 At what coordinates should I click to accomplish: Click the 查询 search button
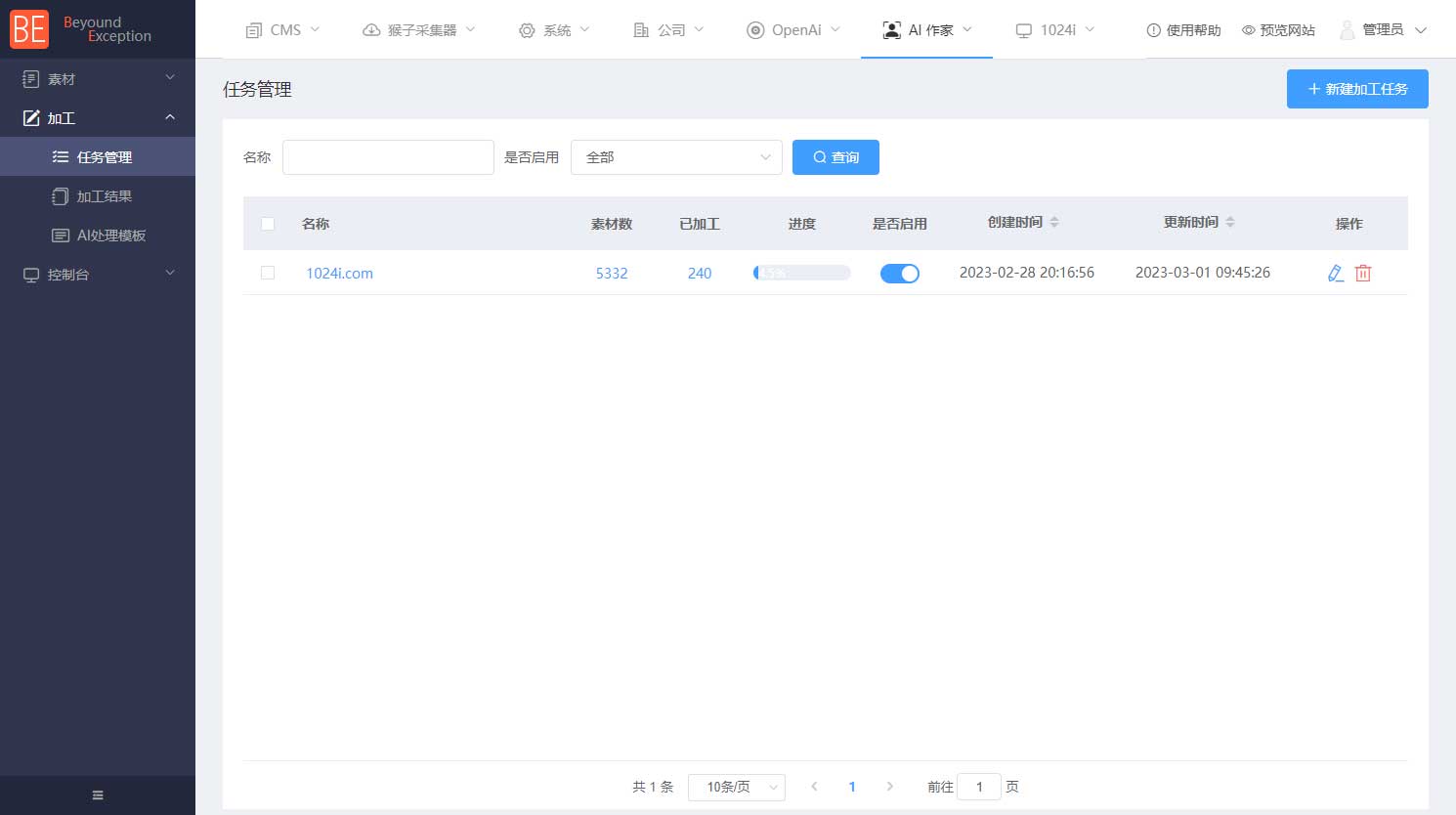835,157
